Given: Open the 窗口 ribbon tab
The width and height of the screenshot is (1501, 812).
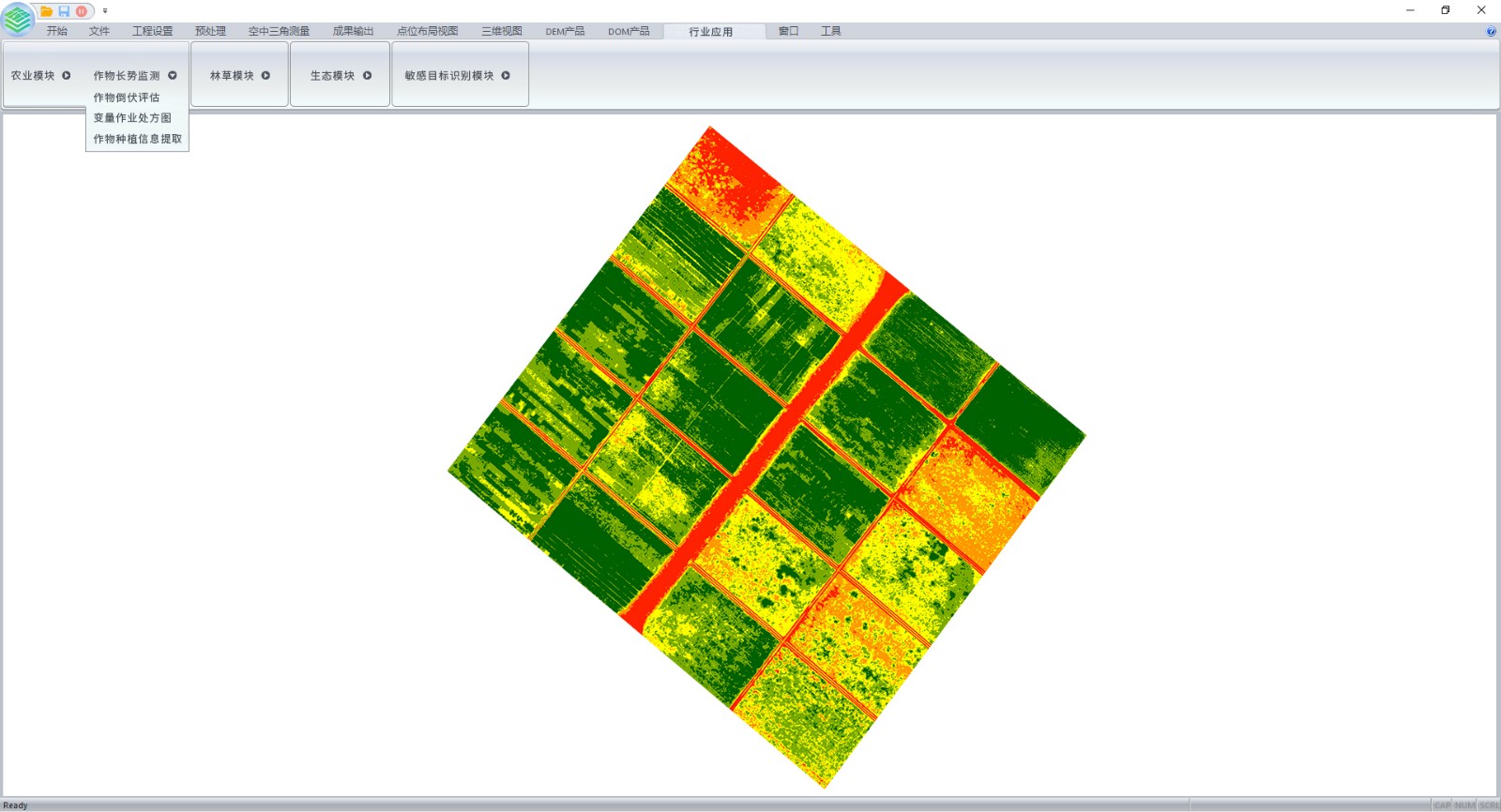Looking at the screenshot, I should [x=788, y=31].
